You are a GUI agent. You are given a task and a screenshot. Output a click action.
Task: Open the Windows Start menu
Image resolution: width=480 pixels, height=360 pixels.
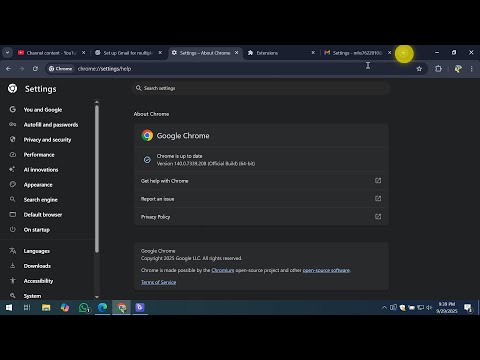point(9,308)
